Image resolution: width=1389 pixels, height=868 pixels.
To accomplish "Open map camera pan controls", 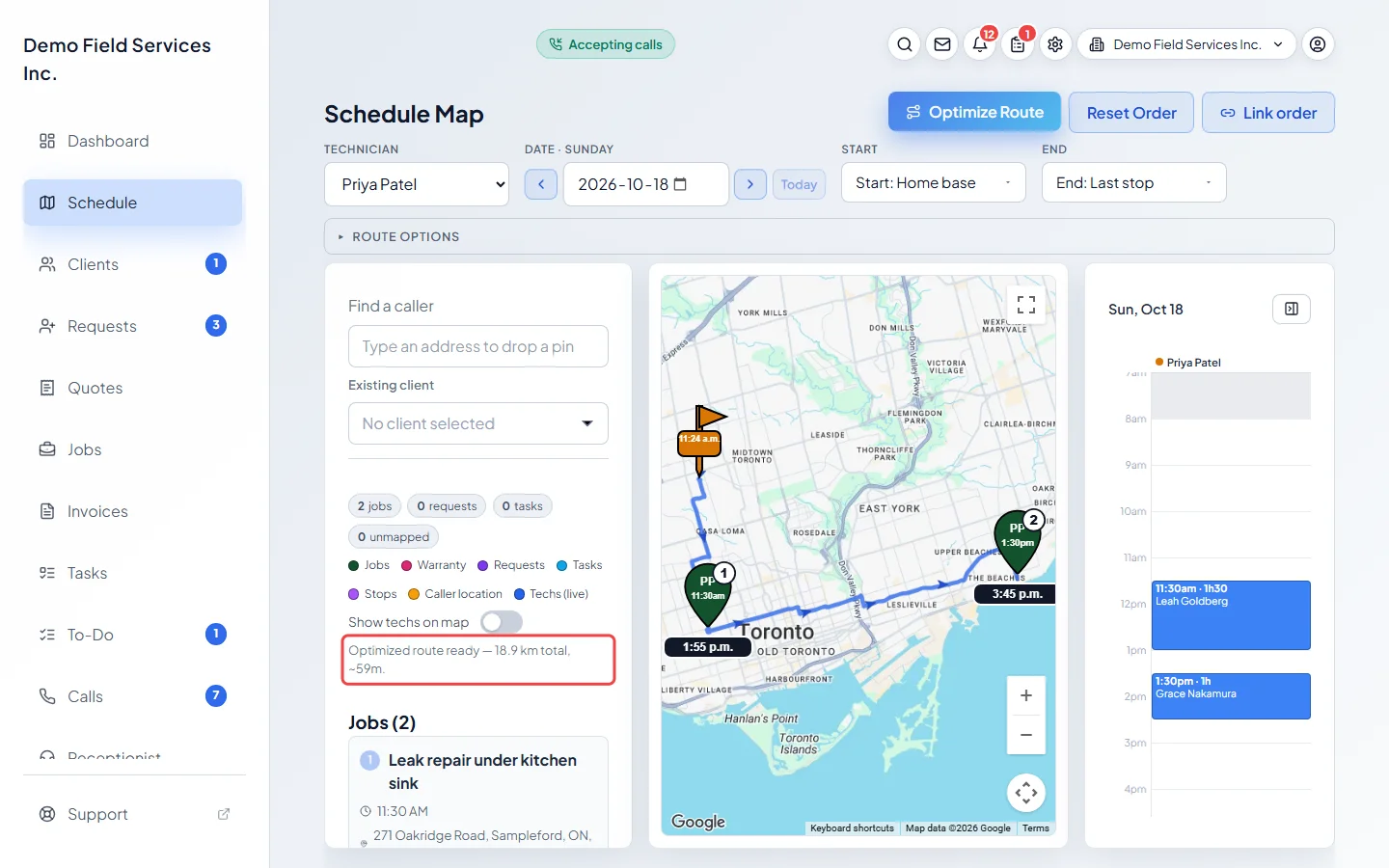I will 1026,793.
